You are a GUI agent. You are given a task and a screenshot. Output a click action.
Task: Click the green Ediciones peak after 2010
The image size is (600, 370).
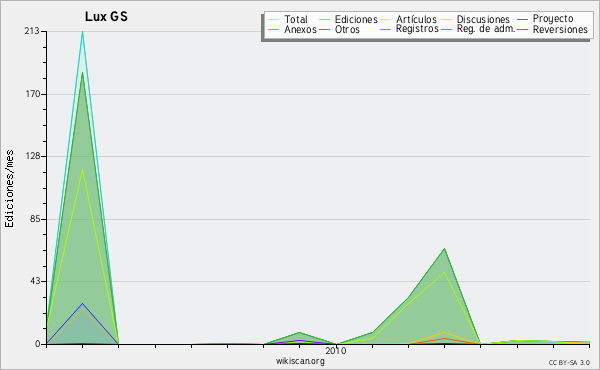click(x=444, y=249)
